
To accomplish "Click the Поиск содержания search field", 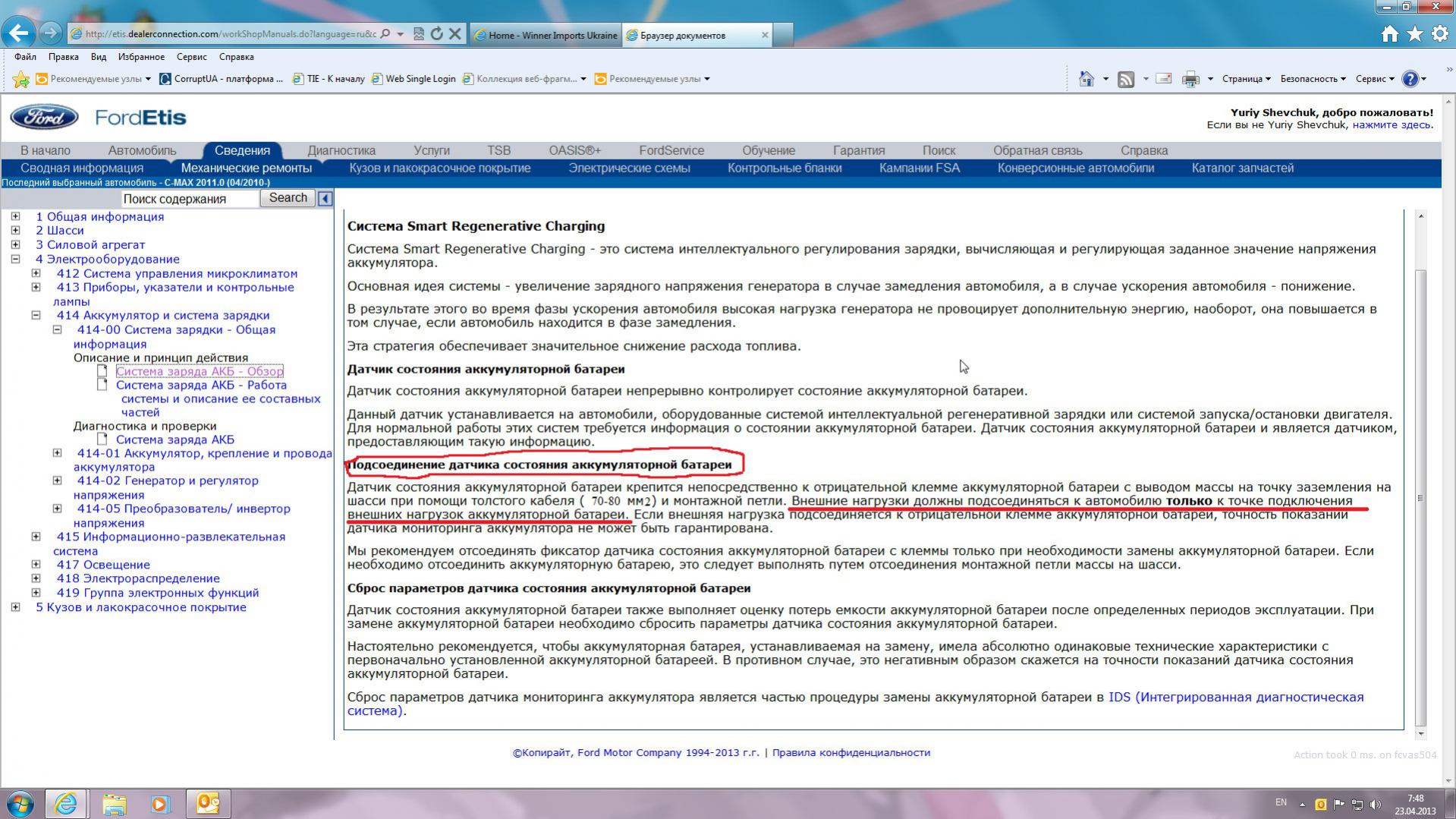I will 190,199.
